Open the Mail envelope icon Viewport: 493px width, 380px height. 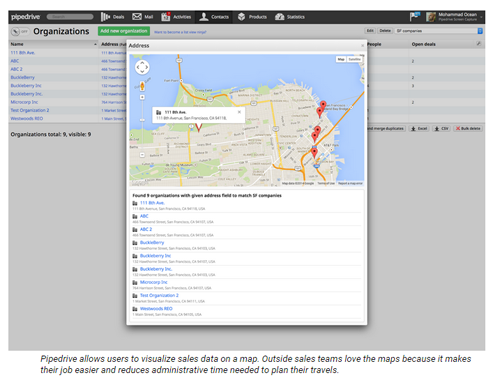point(137,17)
